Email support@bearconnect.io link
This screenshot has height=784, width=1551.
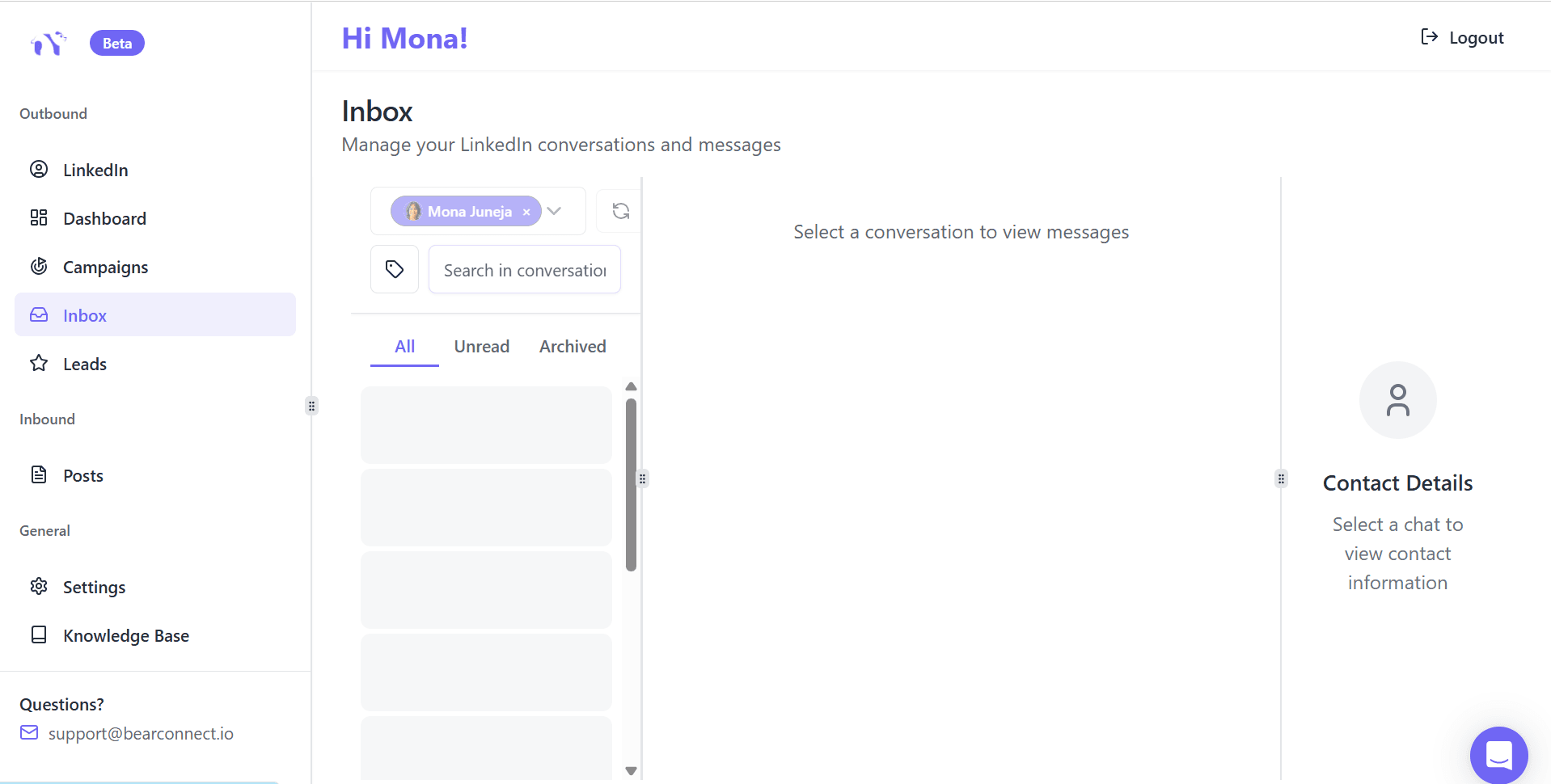tap(141, 733)
